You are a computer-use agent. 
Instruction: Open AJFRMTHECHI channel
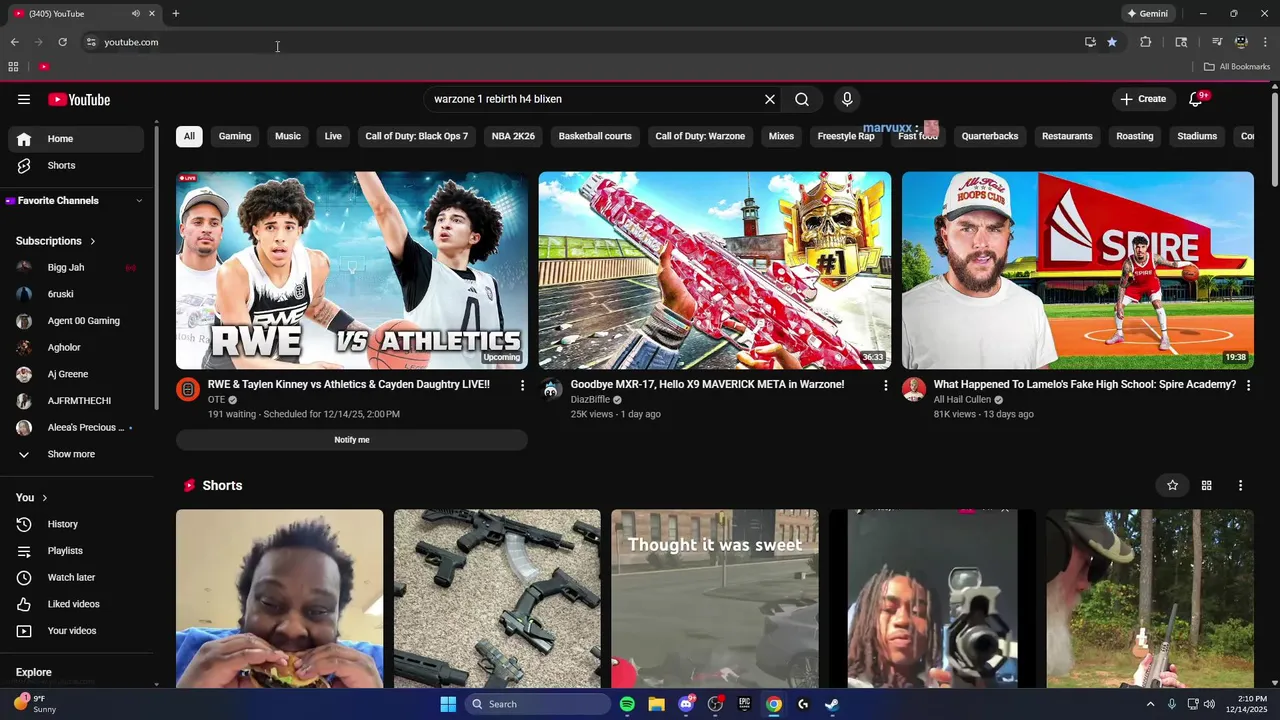[76, 401]
